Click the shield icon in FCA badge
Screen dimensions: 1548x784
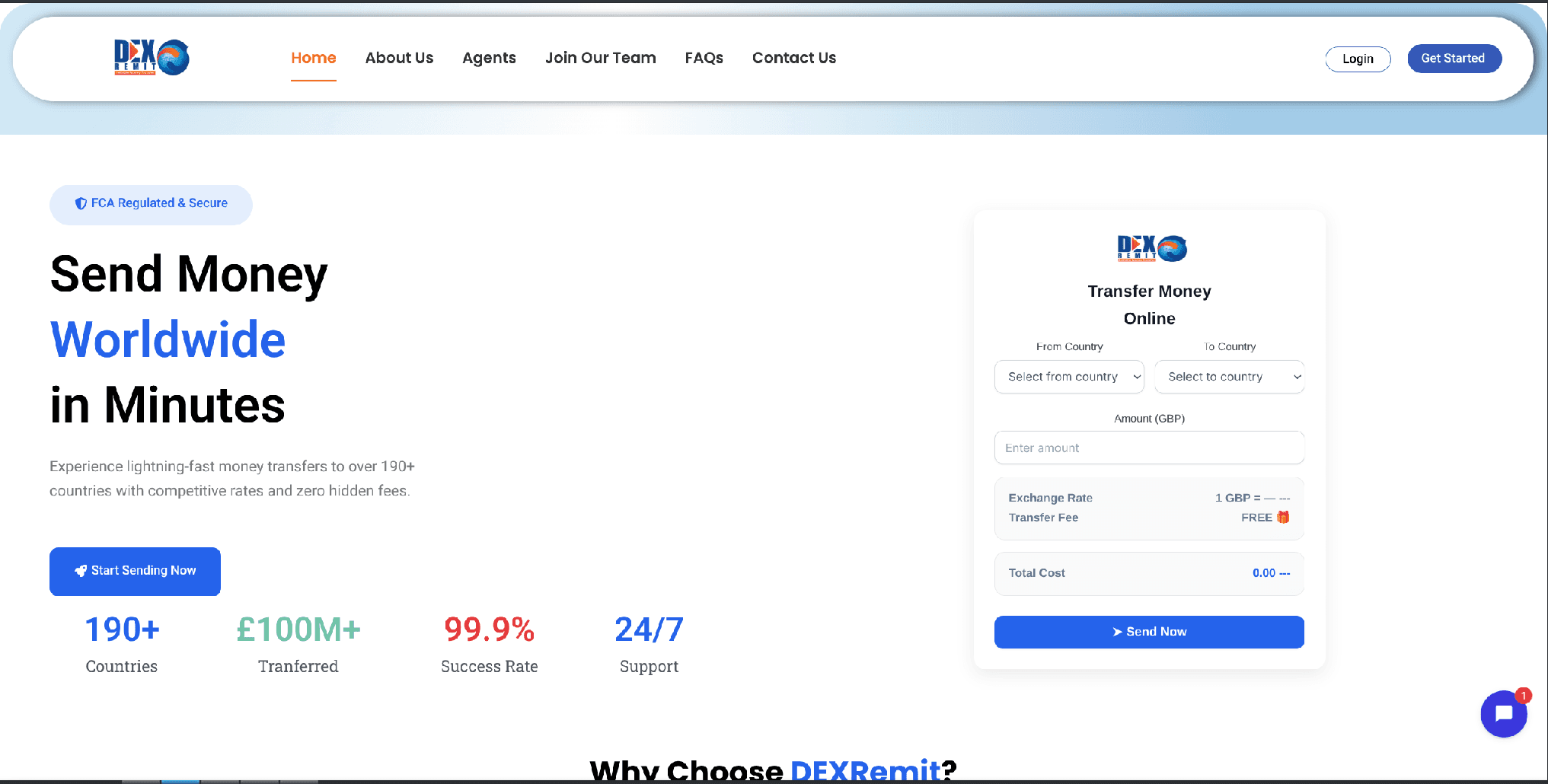click(x=81, y=204)
